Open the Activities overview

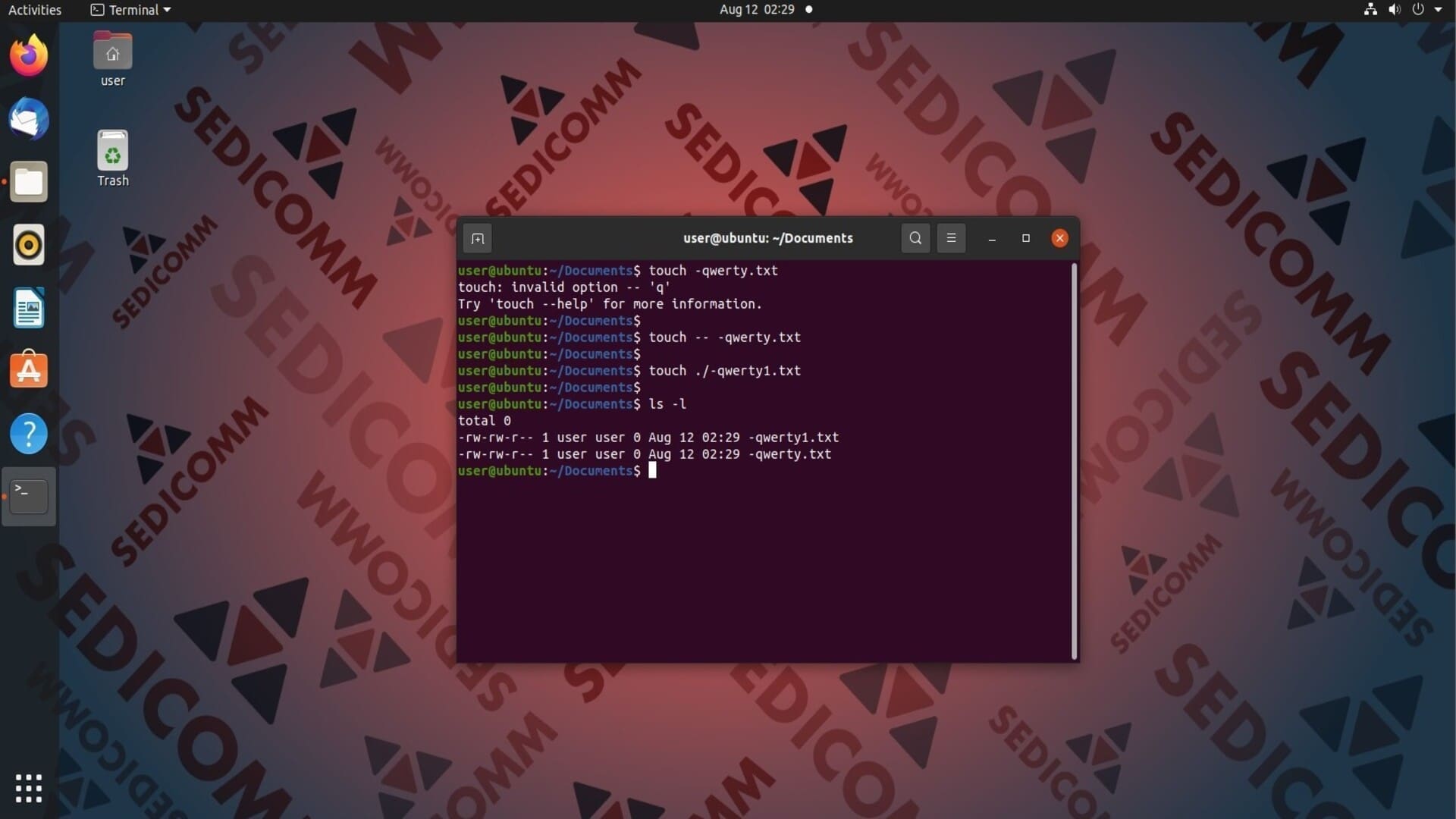click(35, 10)
